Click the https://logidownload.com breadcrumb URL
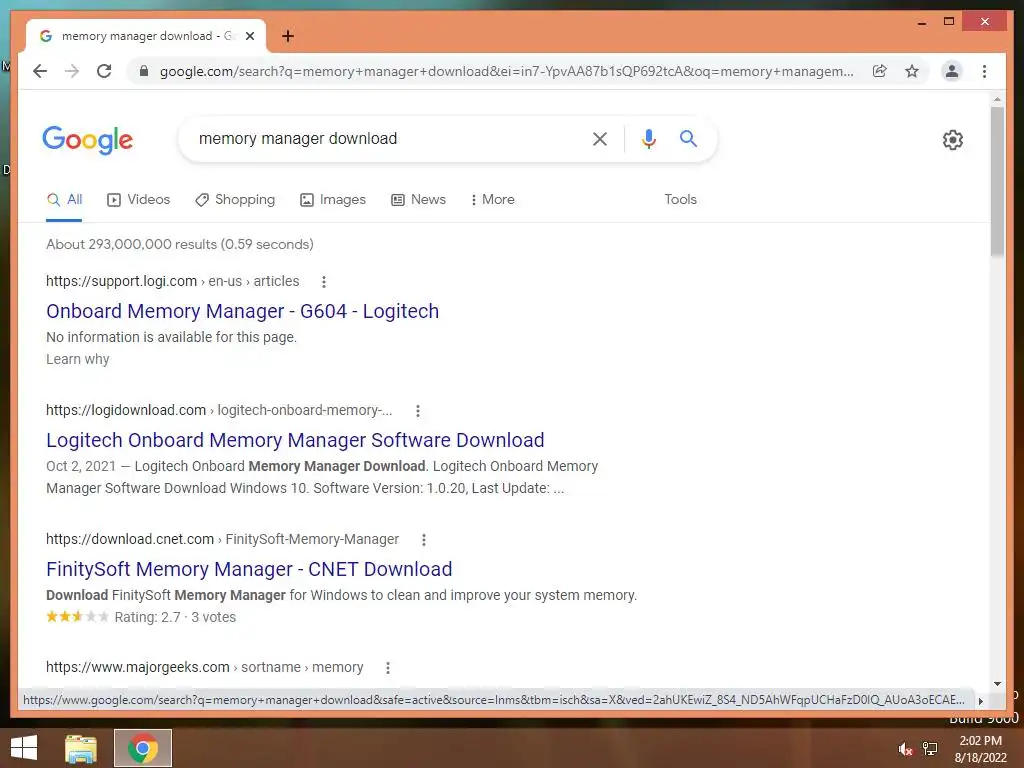 click(126, 410)
